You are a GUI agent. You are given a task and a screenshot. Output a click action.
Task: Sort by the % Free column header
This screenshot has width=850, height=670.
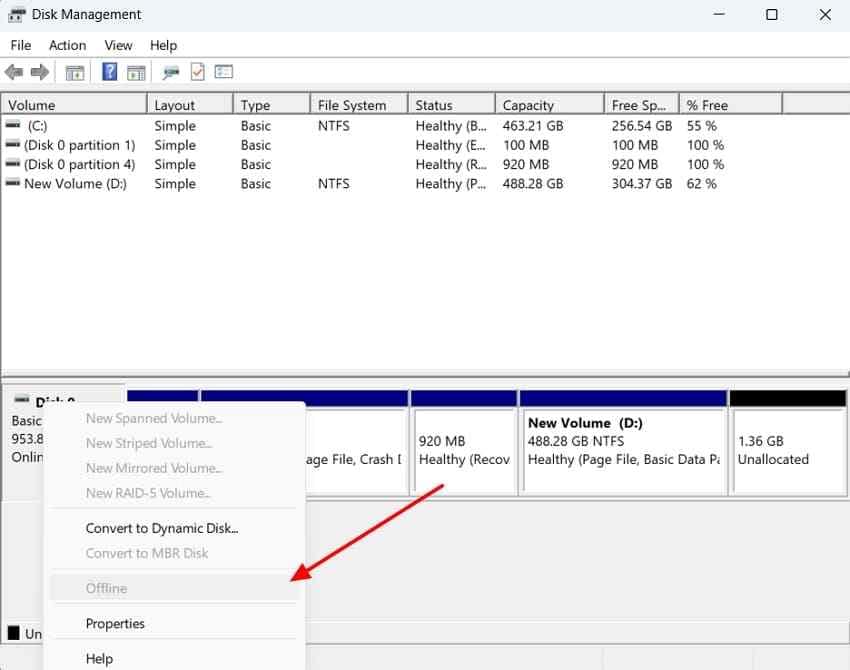click(731, 105)
